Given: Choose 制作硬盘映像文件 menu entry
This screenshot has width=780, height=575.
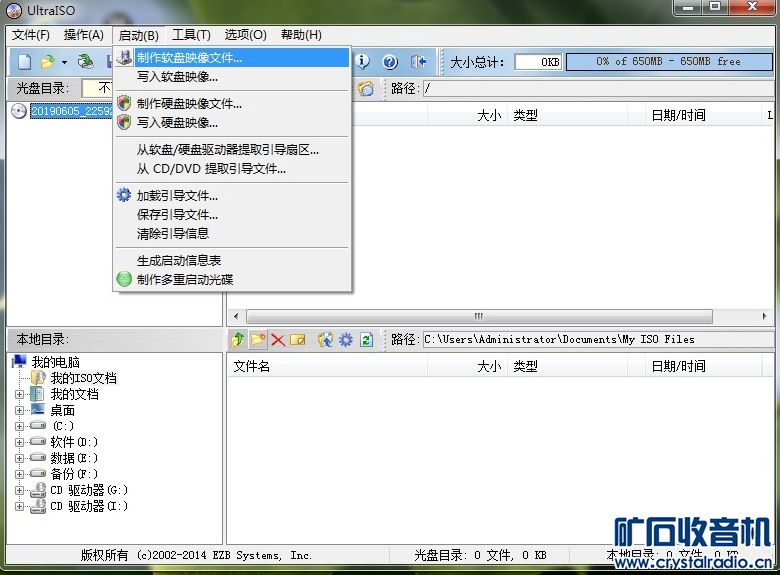Looking at the screenshot, I should (x=232, y=103).
